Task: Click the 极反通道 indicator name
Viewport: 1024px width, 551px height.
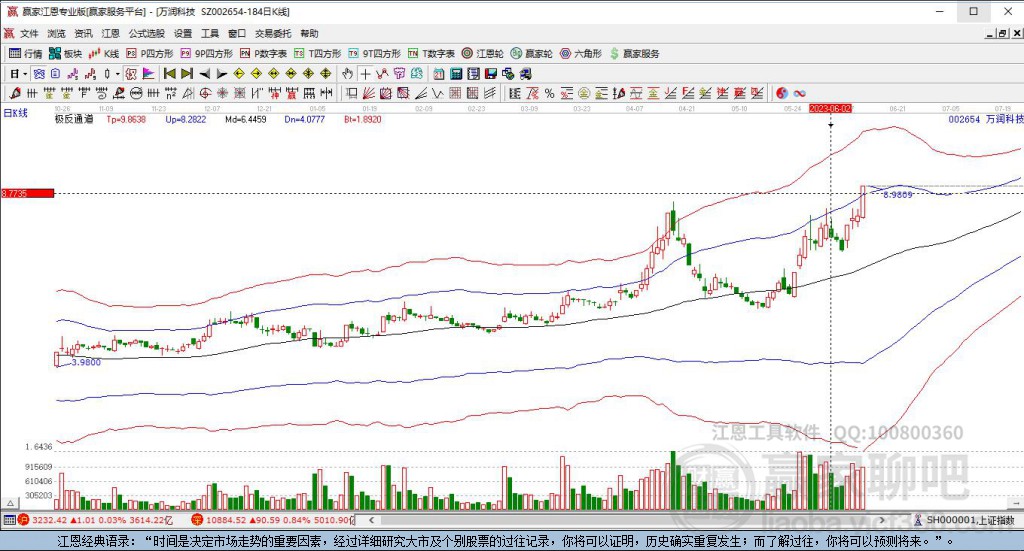Action: coord(74,119)
